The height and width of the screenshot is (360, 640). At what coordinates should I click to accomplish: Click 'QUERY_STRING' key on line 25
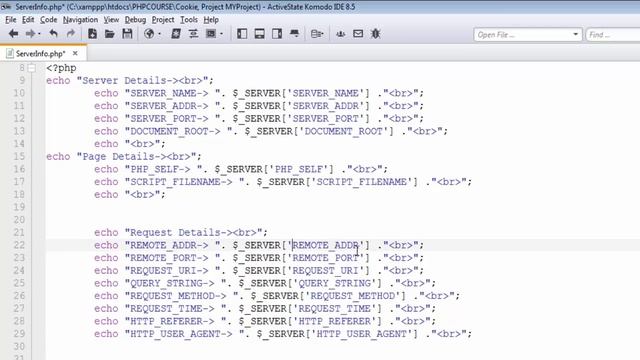click(335, 283)
